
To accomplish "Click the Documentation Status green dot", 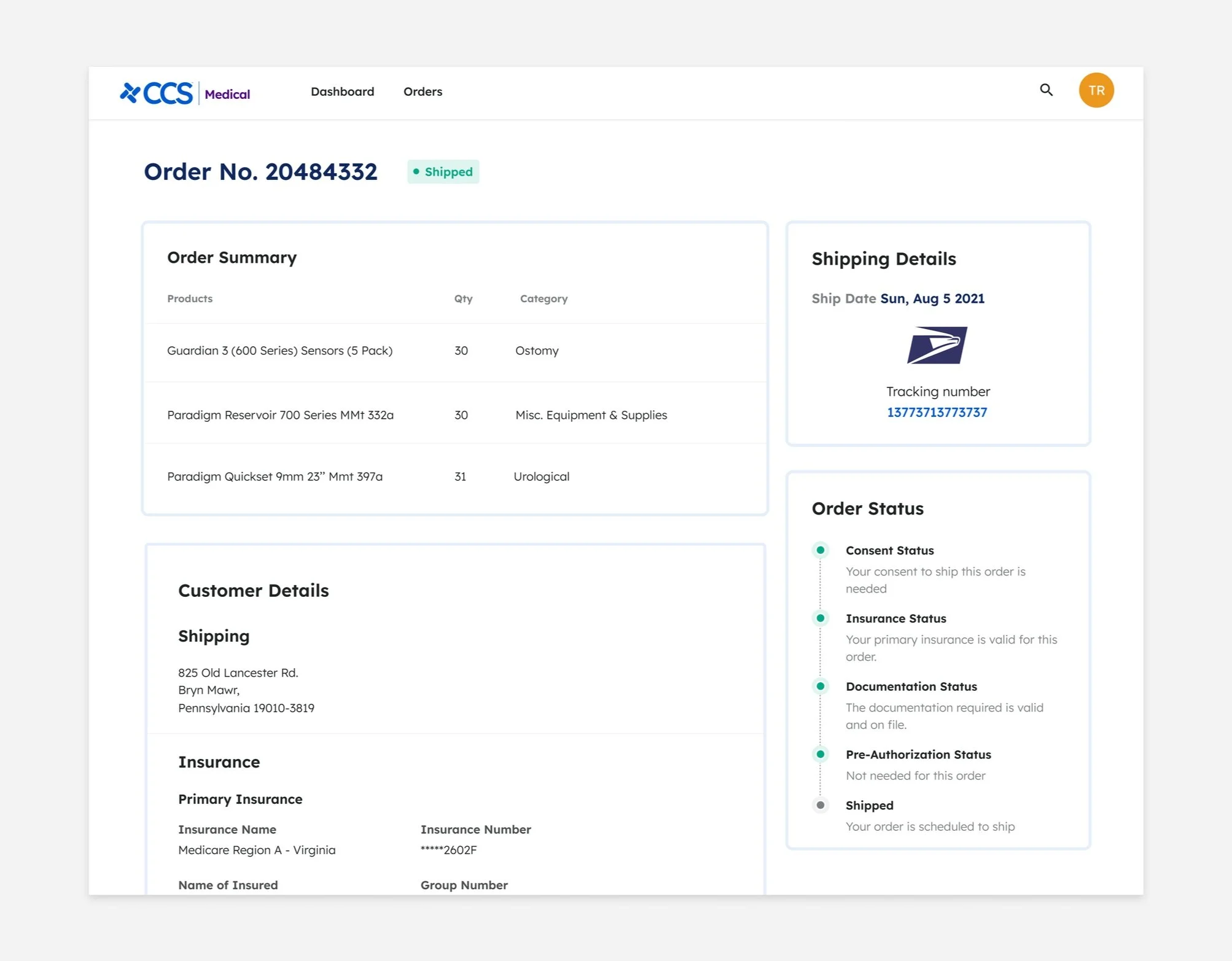I will coord(820,686).
